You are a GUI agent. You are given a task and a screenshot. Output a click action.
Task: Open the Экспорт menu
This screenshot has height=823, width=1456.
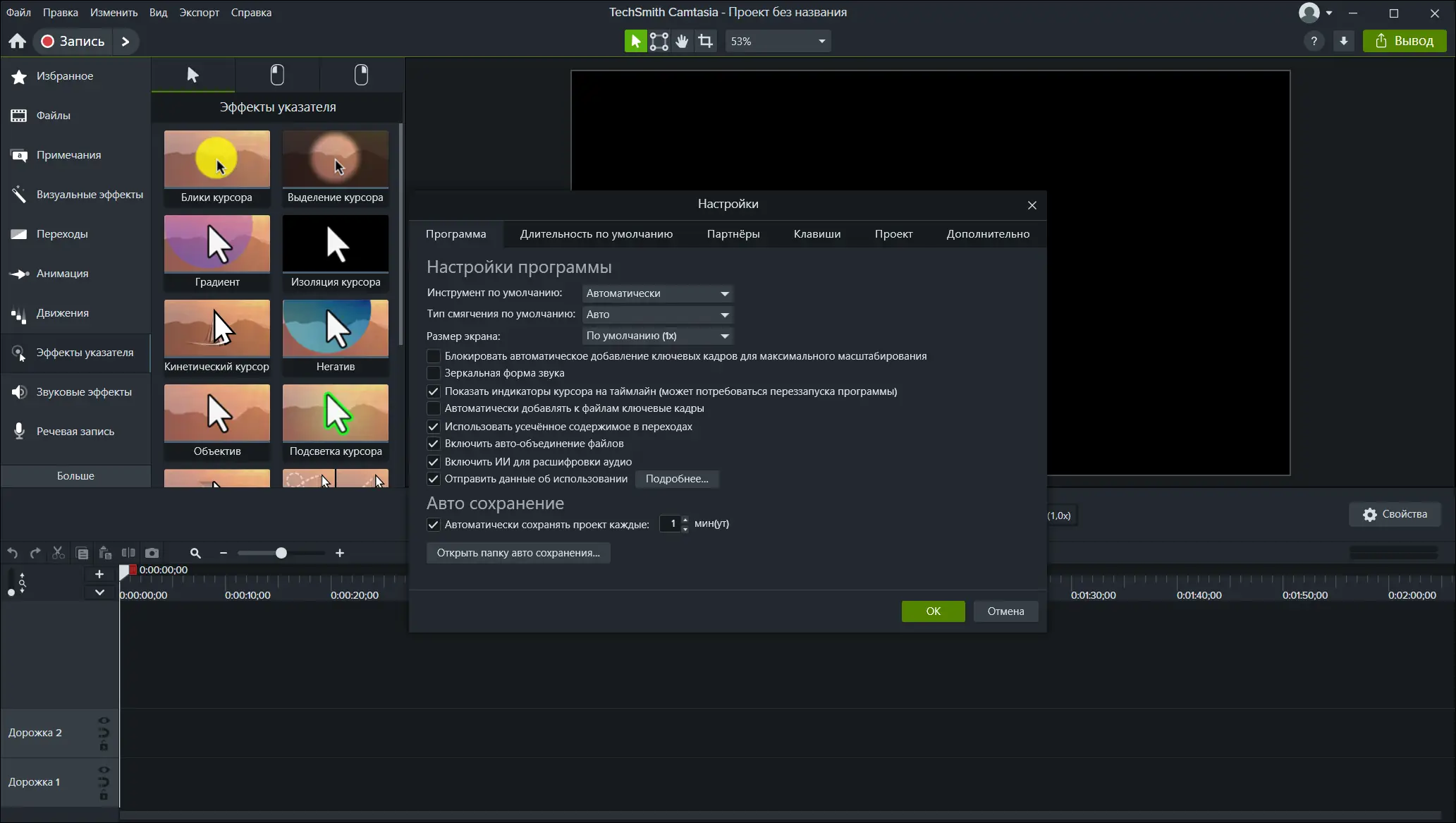pyautogui.click(x=199, y=13)
